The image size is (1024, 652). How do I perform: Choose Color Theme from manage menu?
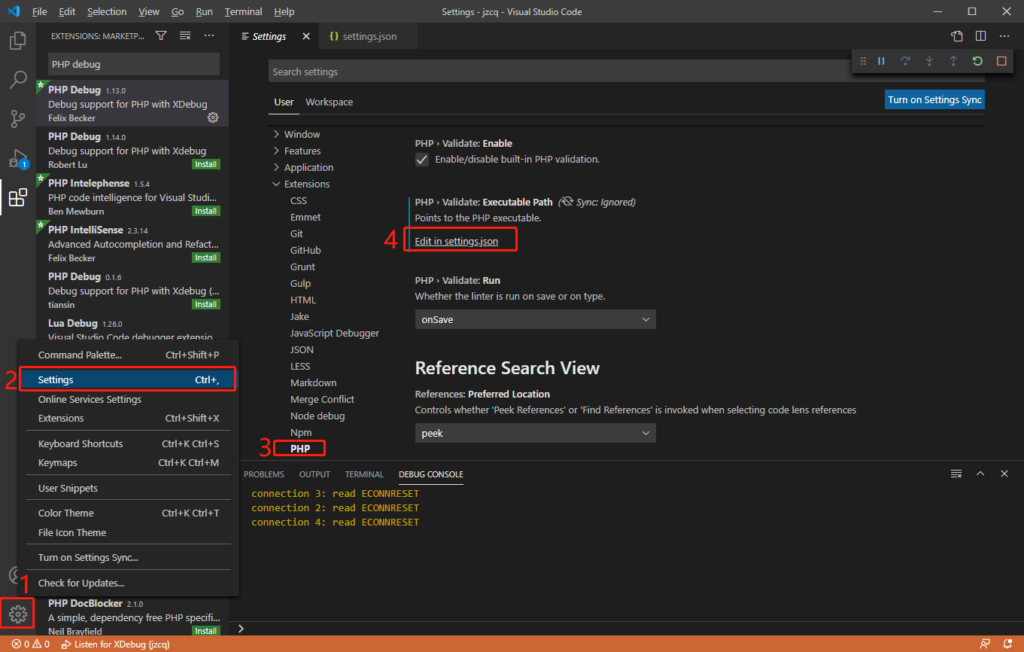128,513
